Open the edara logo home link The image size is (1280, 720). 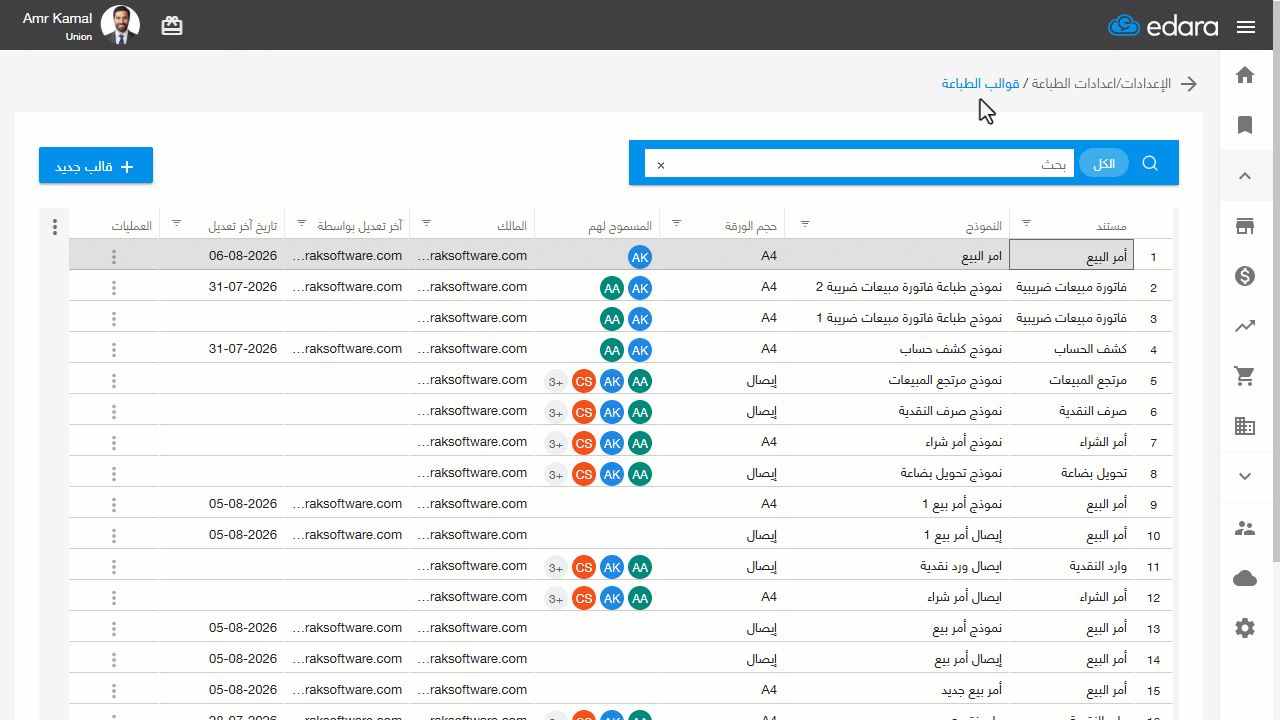[x=1163, y=26]
